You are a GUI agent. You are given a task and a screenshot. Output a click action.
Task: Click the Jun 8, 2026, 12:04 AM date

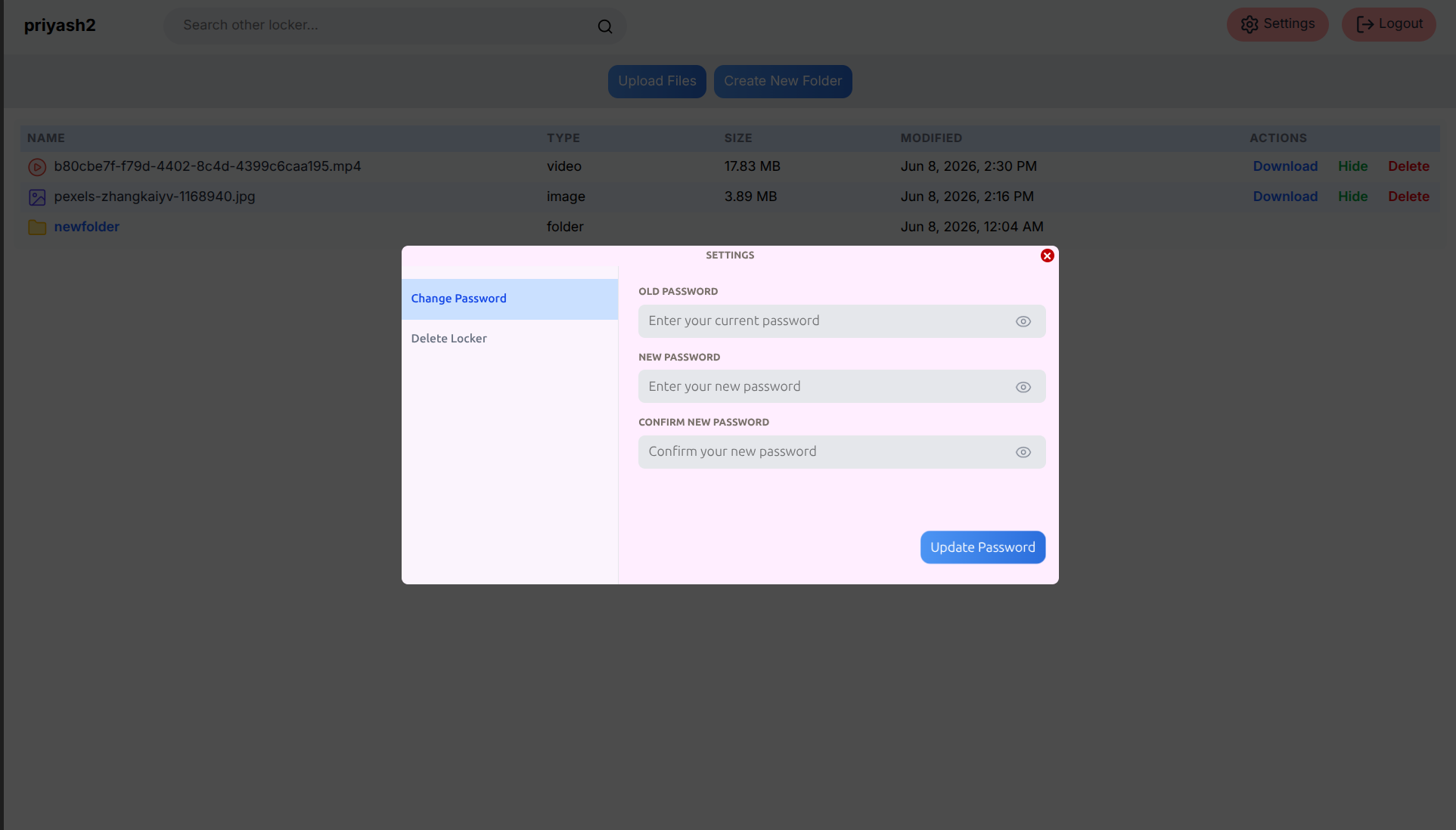pos(972,227)
